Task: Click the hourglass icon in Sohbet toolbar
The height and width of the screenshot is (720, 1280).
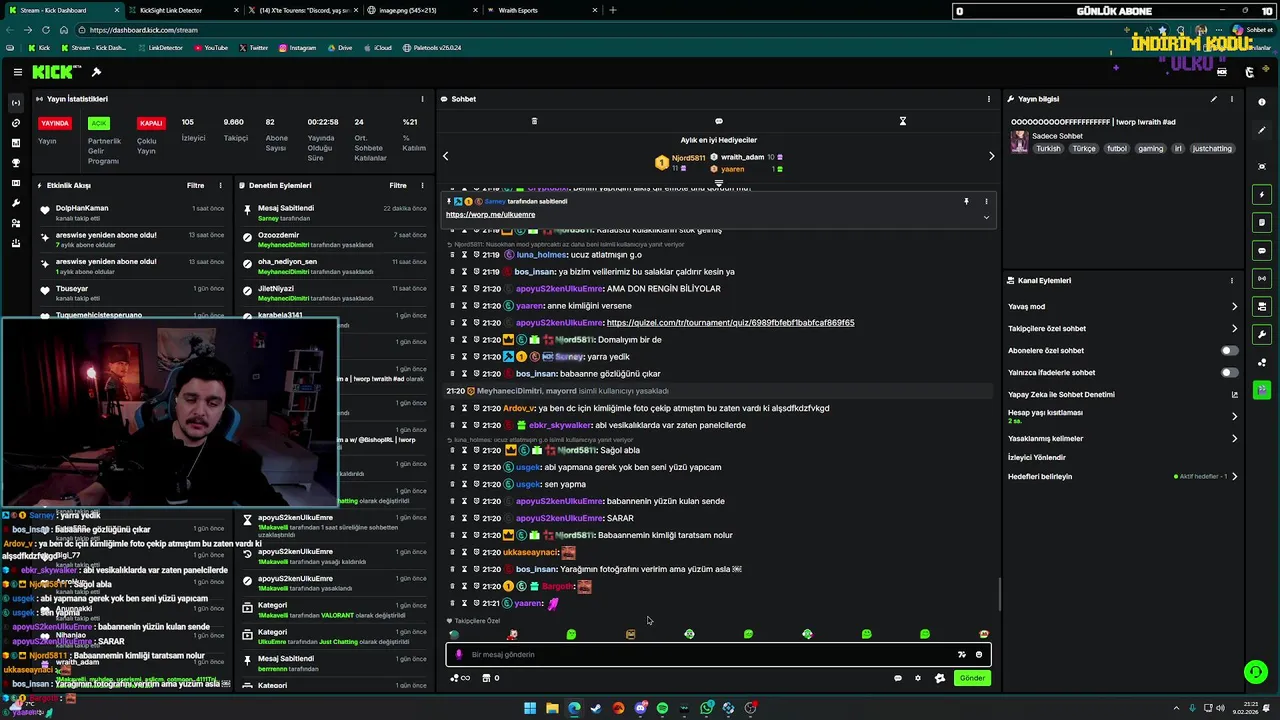Action: click(x=902, y=121)
